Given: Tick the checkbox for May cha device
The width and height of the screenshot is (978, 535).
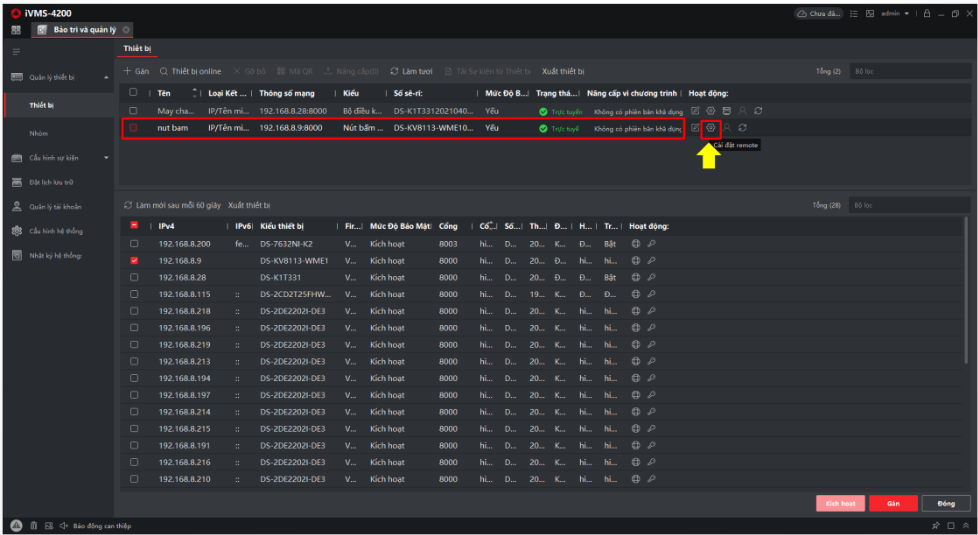Looking at the screenshot, I should click(x=133, y=111).
